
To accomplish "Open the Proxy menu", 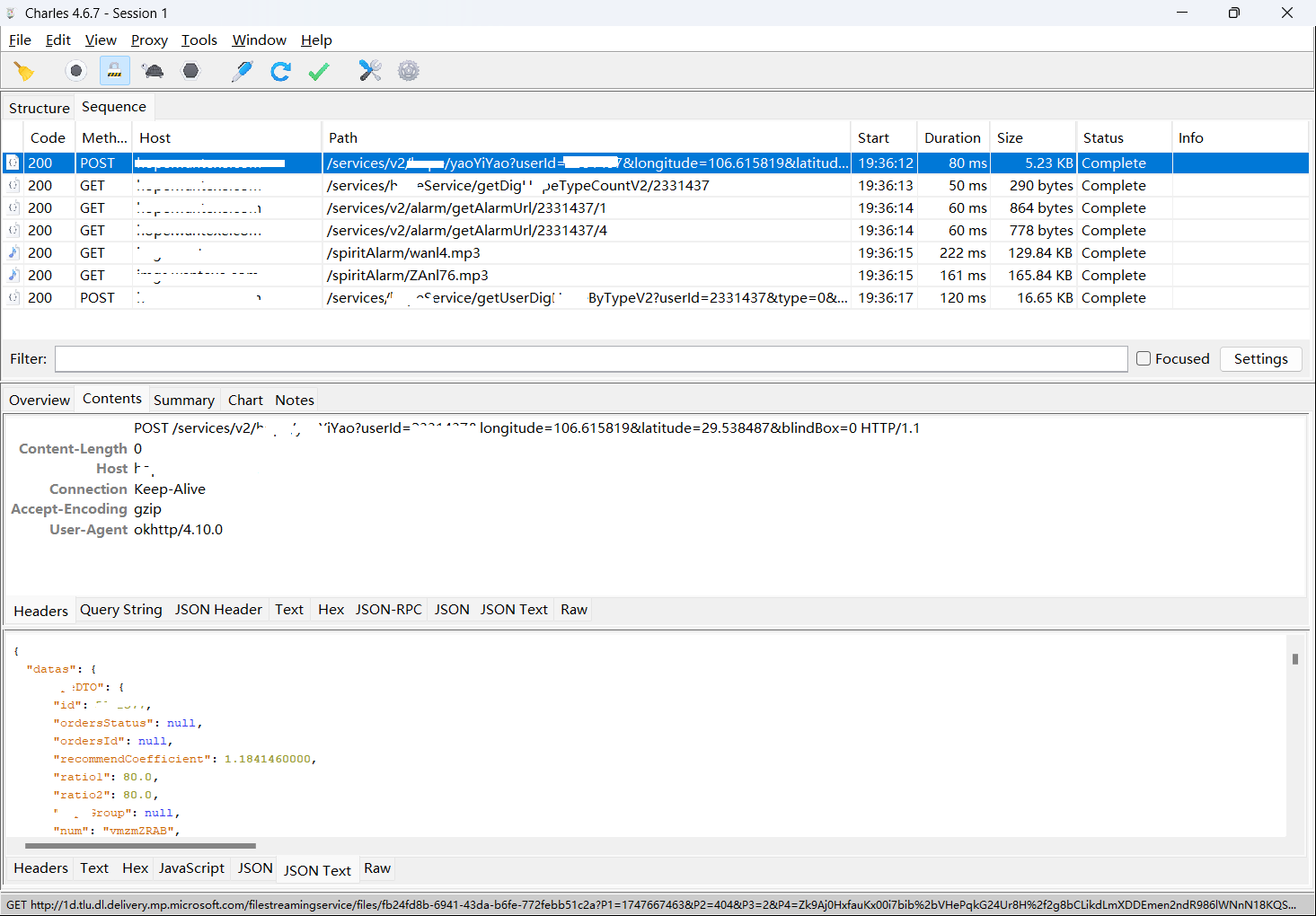I will coord(149,40).
